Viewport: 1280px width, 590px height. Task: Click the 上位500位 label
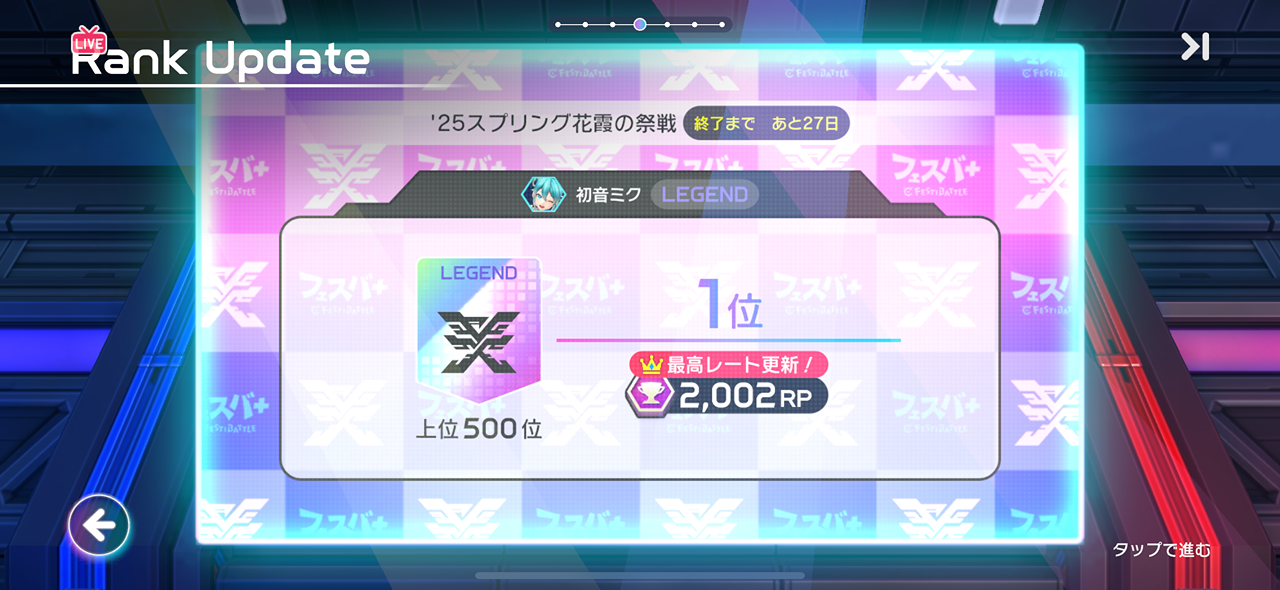[479, 430]
